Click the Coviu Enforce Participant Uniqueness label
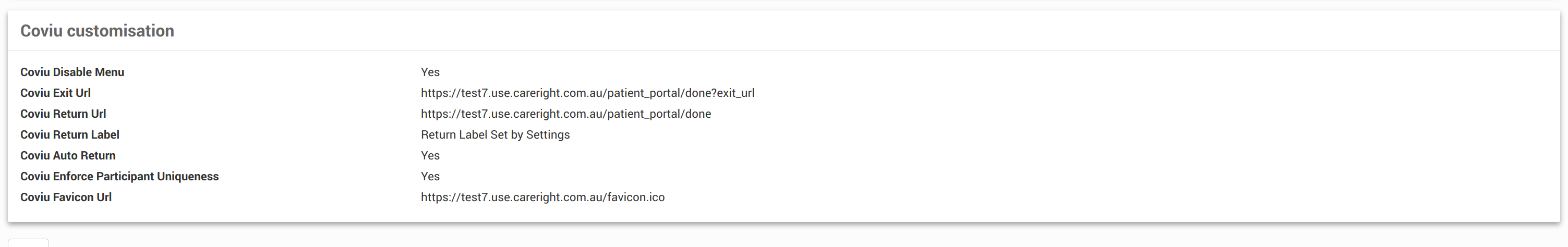The width and height of the screenshot is (1568, 247). (x=119, y=177)
